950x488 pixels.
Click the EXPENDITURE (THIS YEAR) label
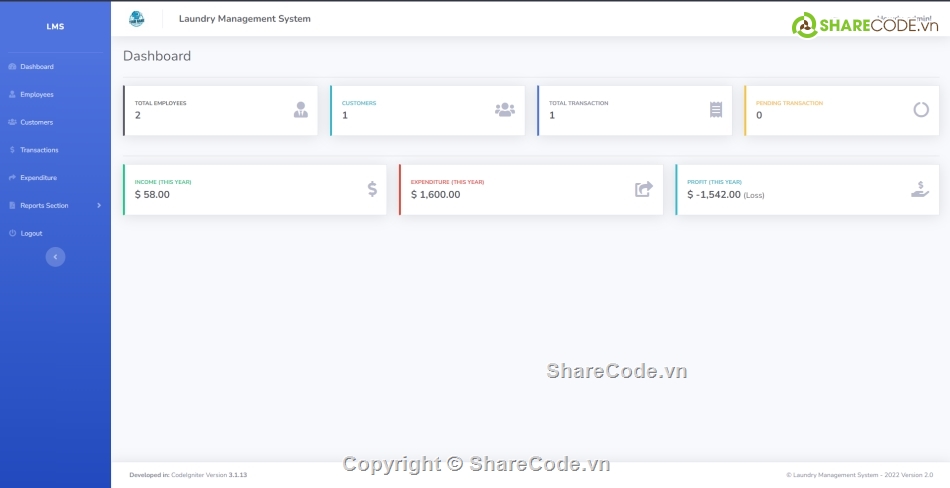click(x=448, y=182)
